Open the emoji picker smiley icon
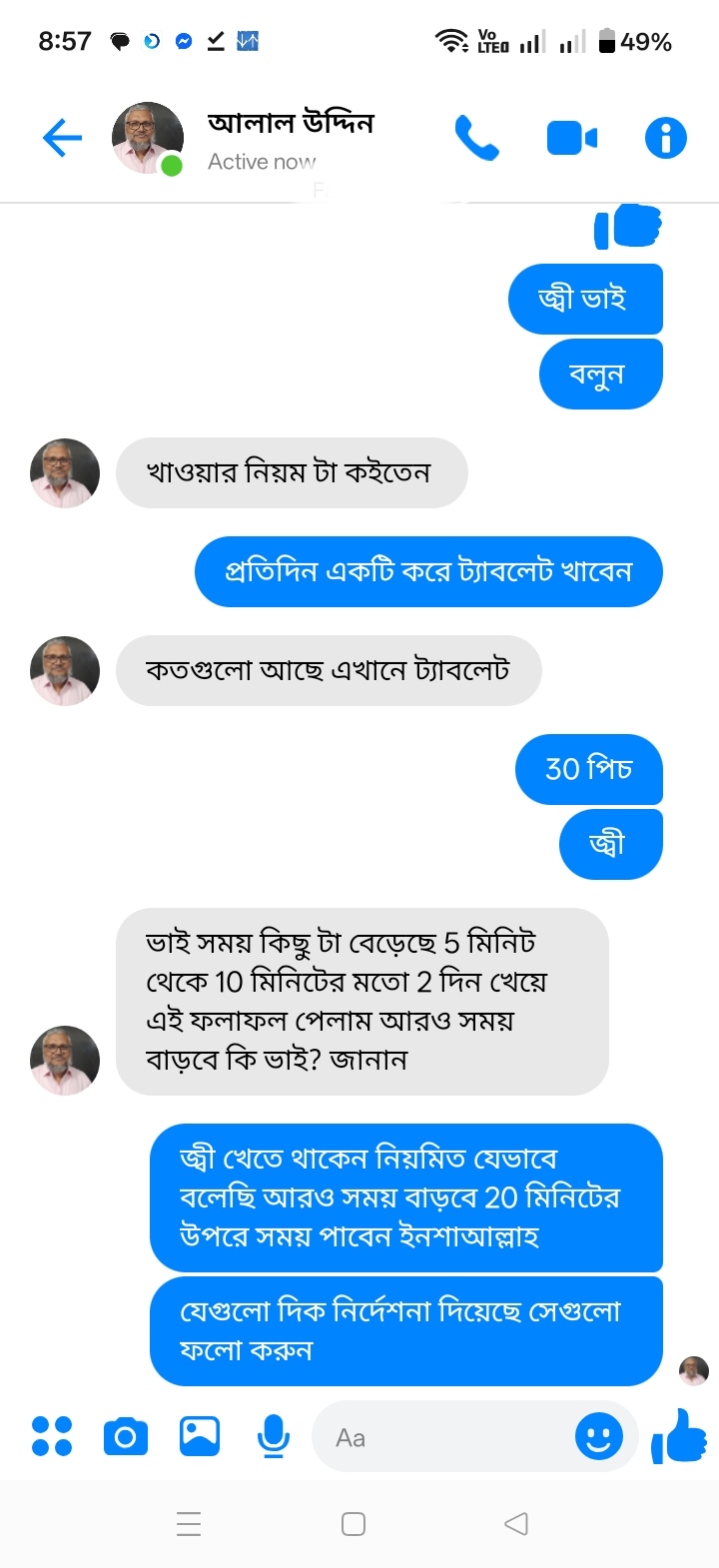 pyautogui.click(x=599, y=1437)
